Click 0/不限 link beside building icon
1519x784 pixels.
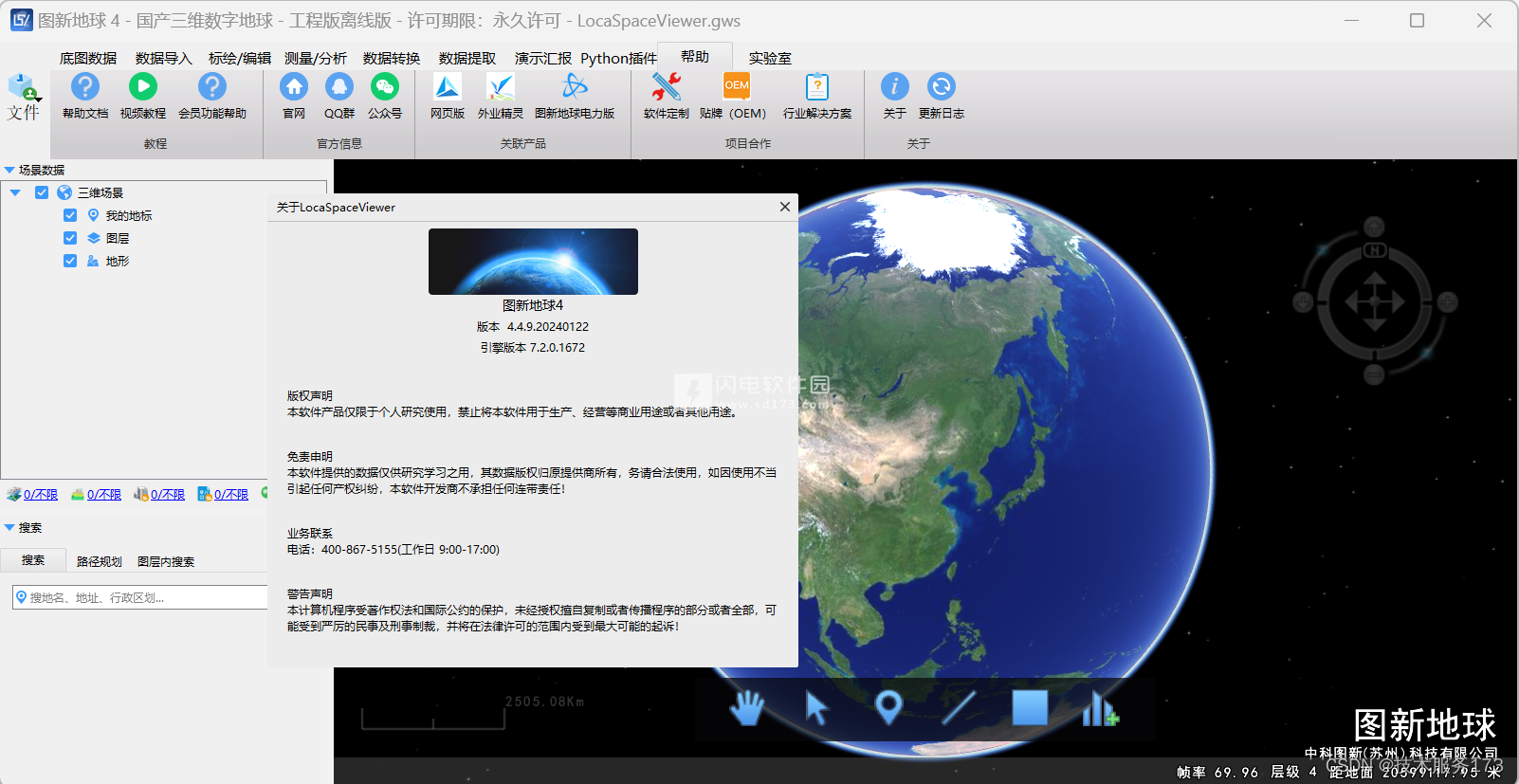coord(168,495)
